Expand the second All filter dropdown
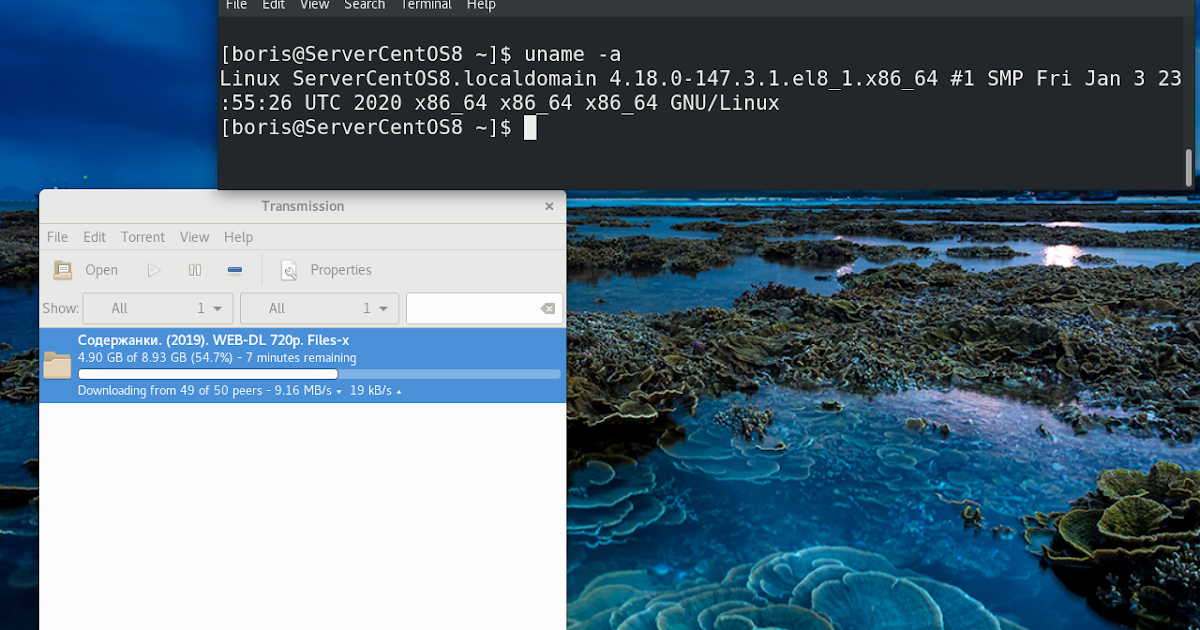Viewport: 1200px width, 630px height. tap(319, 308)
